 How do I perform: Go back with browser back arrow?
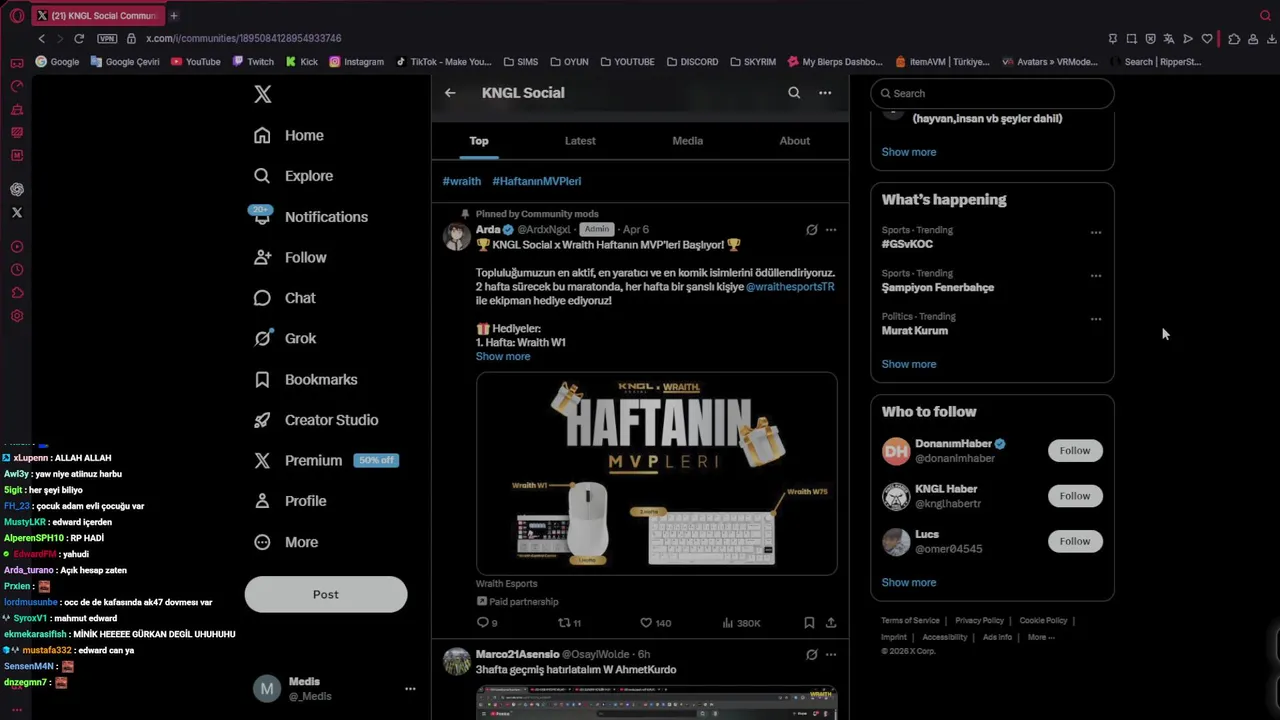pos(41,39)
